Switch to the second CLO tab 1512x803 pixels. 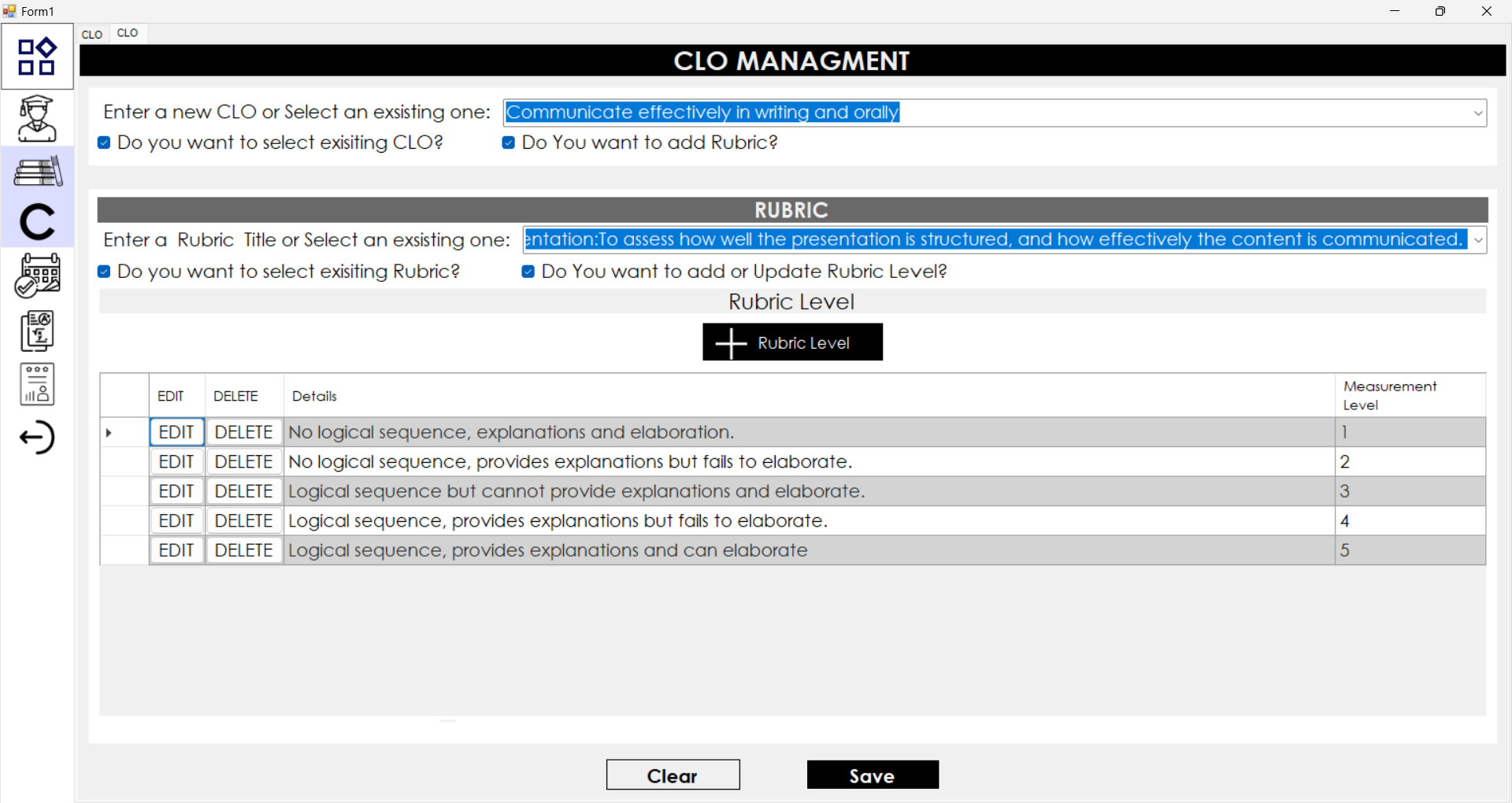coord(128,33)
